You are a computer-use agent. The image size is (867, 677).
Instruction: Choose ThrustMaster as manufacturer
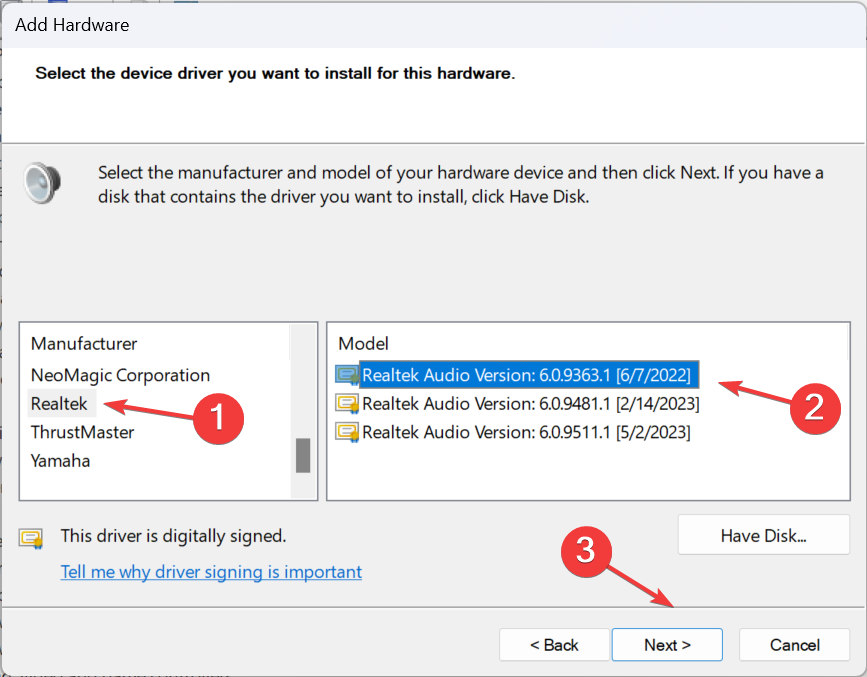pos(82,432)
